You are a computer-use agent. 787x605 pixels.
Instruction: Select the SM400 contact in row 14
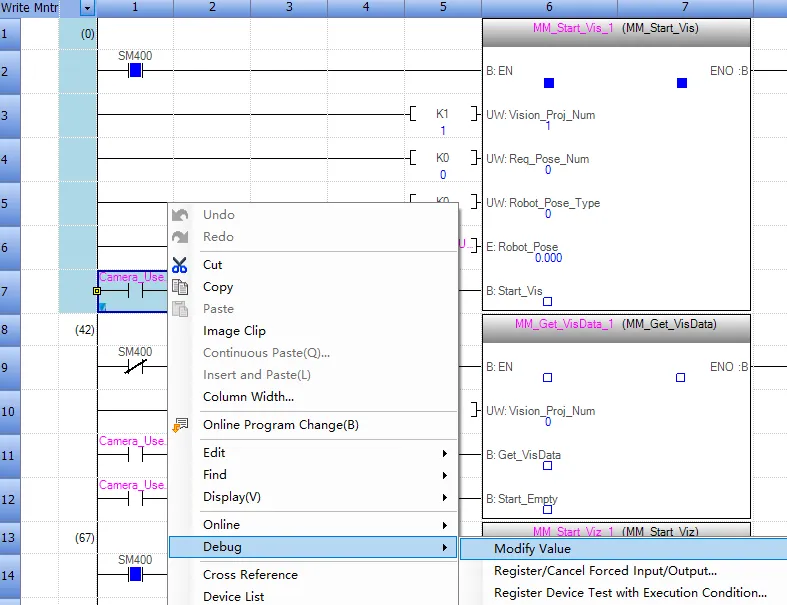(135, 575)
